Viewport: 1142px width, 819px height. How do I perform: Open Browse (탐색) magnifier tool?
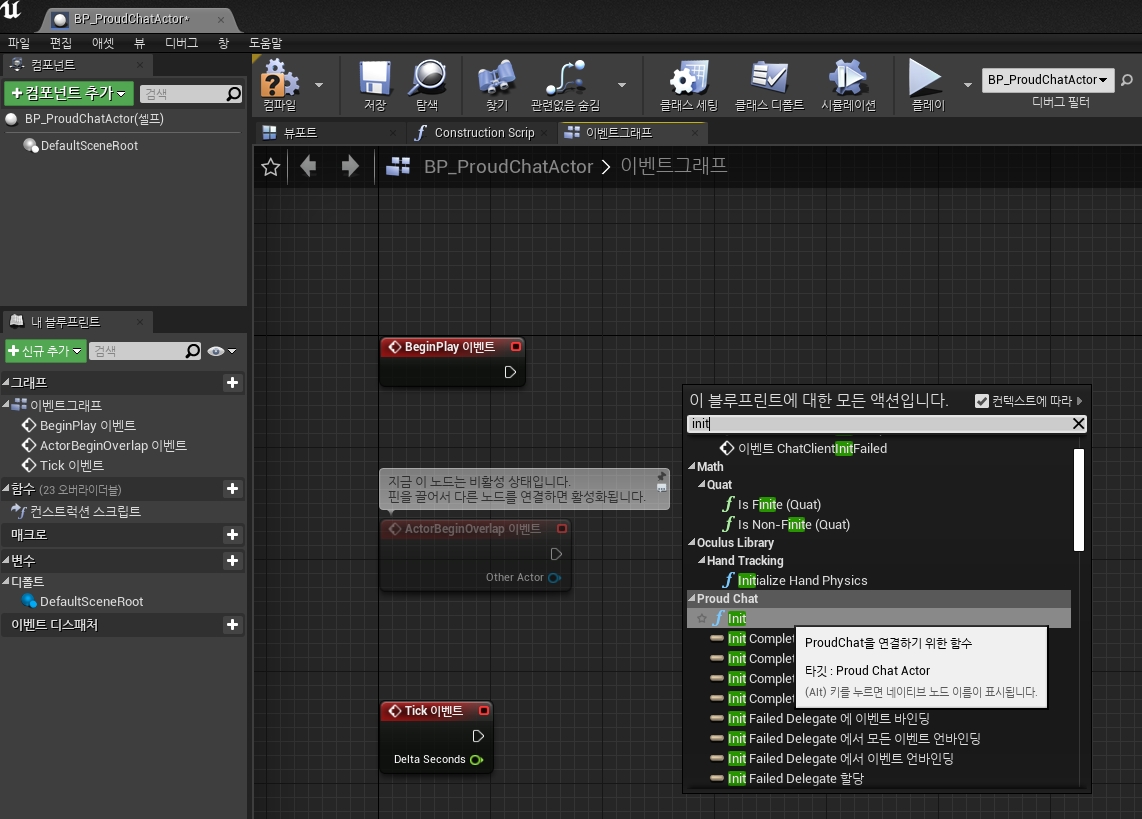tap(427, 79)
